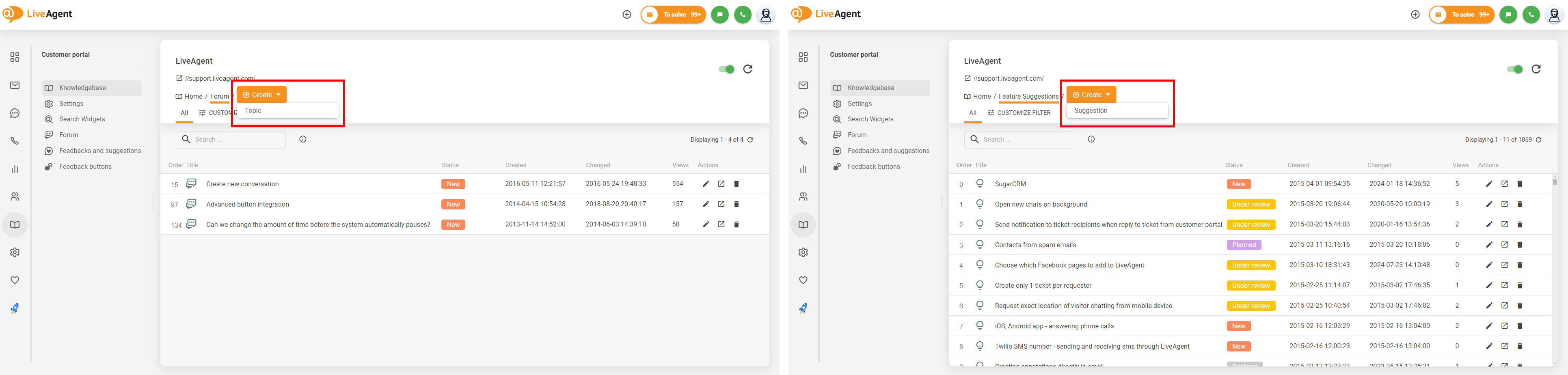Open 'Can we change the amount of time' topic externally
The width and height of the screenshot is (1568, 375).
(721, 225)
